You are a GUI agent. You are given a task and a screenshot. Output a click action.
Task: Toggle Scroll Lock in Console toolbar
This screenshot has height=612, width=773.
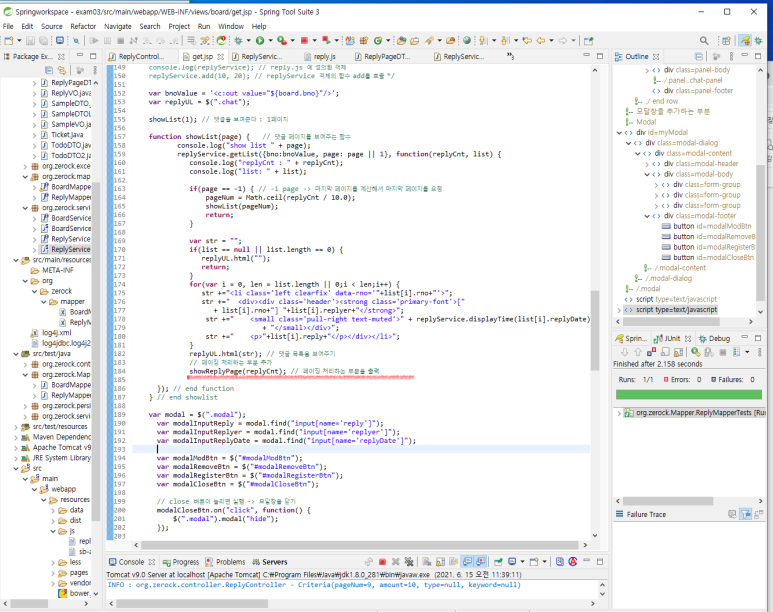click(x=440, y=562)
